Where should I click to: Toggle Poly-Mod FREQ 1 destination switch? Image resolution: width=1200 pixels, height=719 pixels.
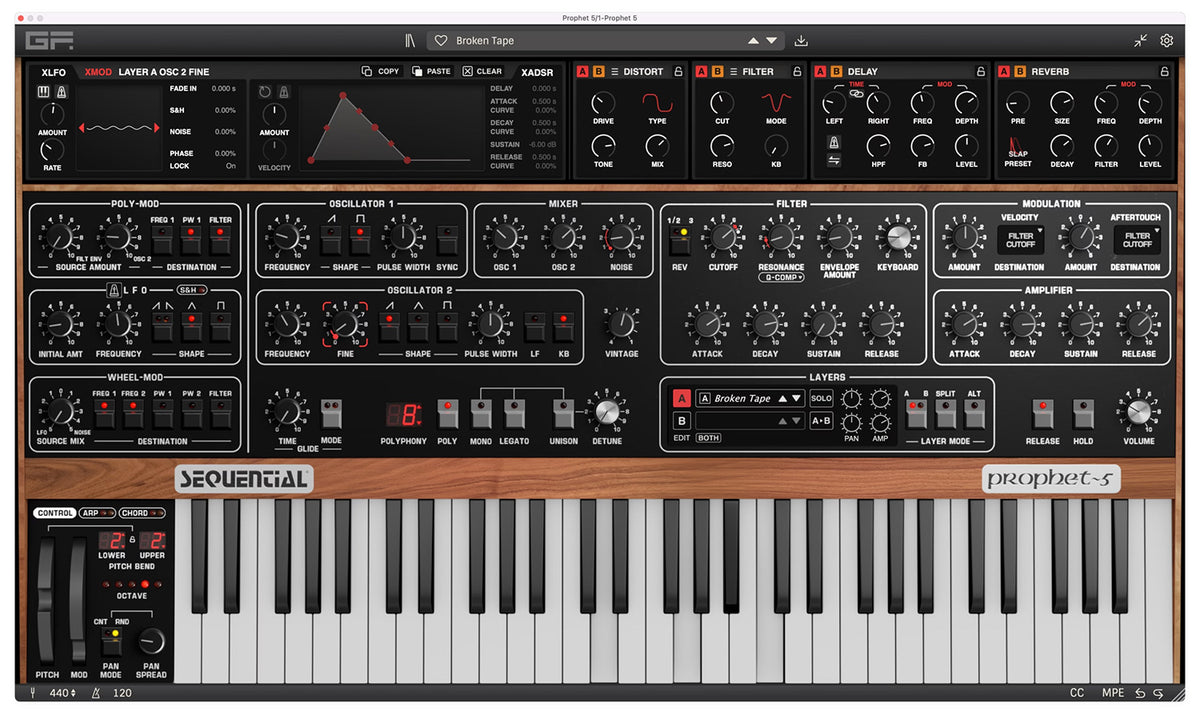[x=162, y=239]
